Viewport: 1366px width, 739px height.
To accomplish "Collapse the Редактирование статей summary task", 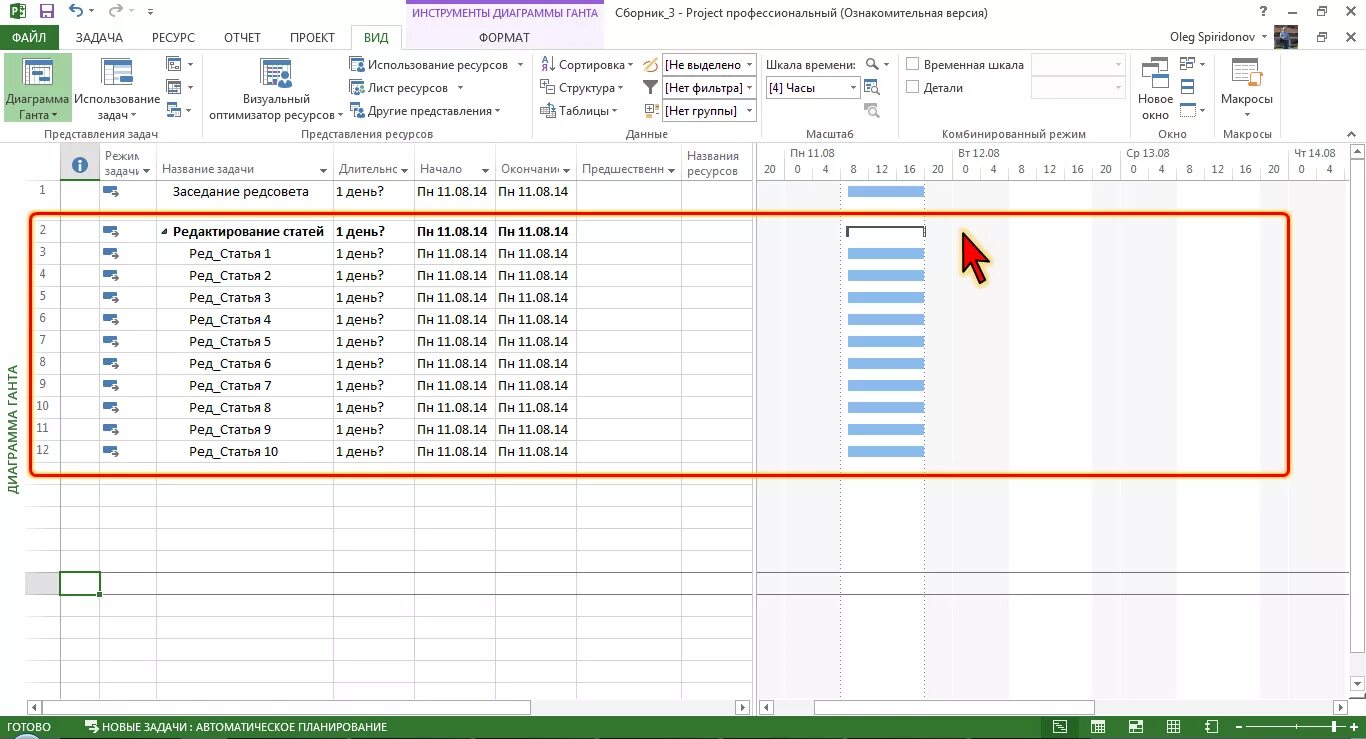I will 164,232.
